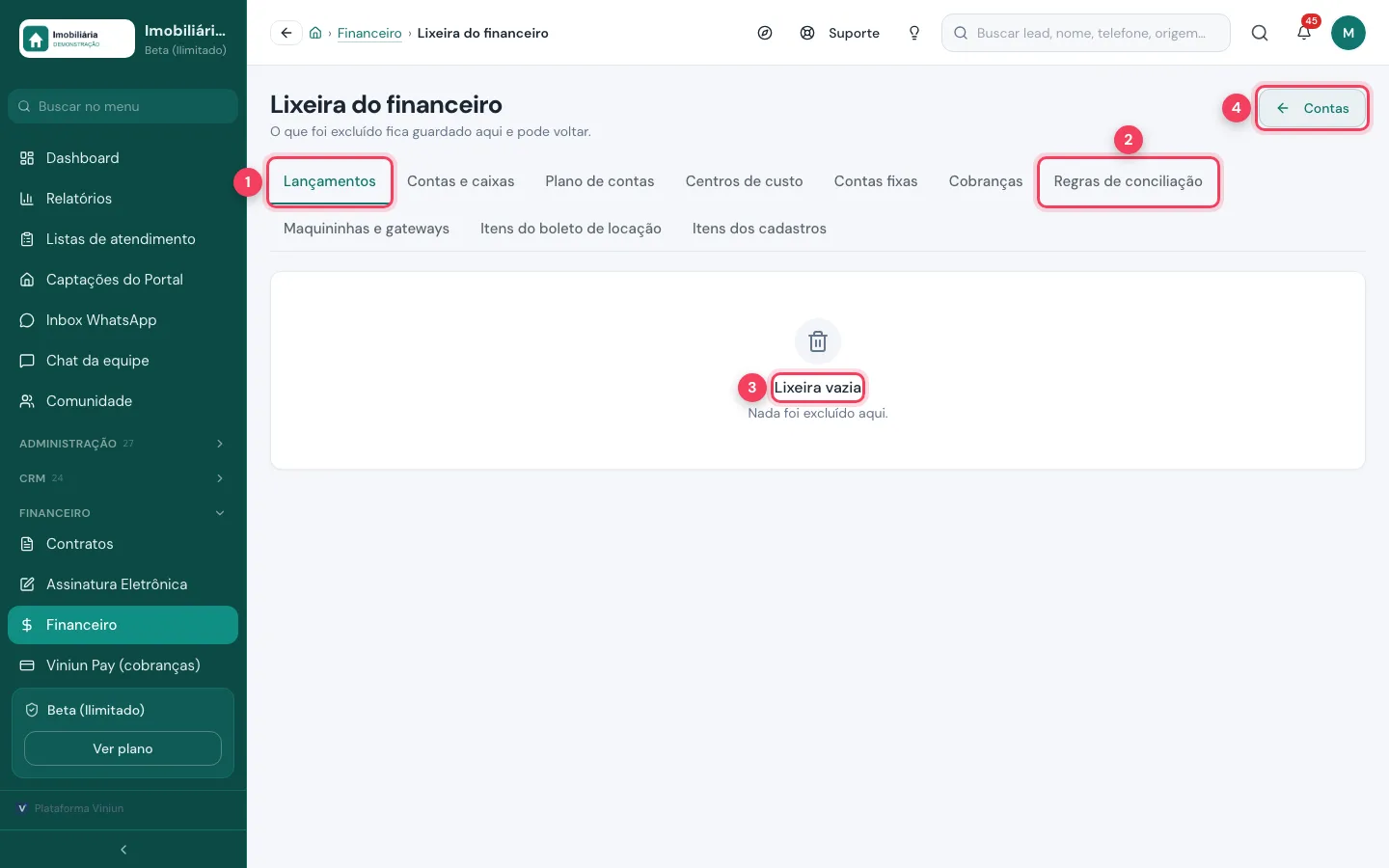
Task: Select the Centros de custo tab
Action: 745,181
